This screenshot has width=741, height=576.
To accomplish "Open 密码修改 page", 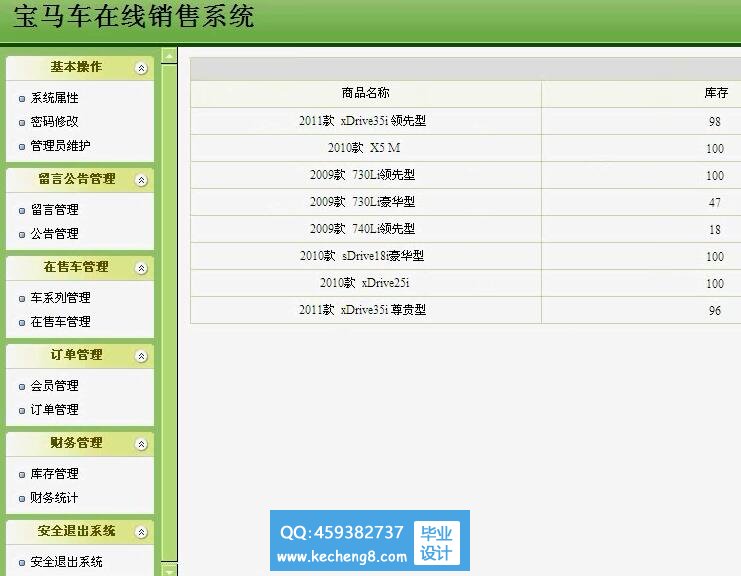I will click(54, 121).
